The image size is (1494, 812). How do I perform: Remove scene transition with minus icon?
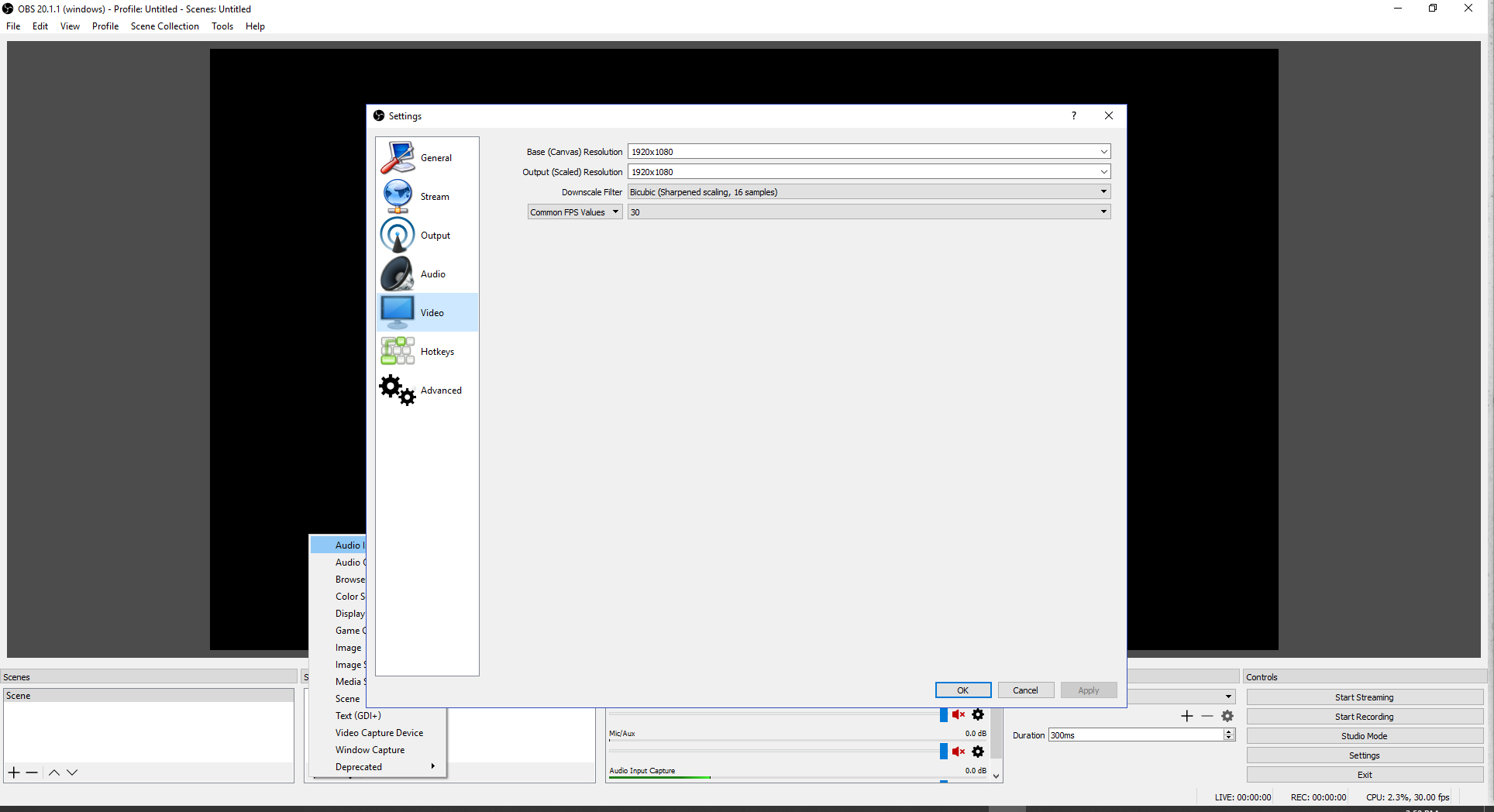point(1207,716)
